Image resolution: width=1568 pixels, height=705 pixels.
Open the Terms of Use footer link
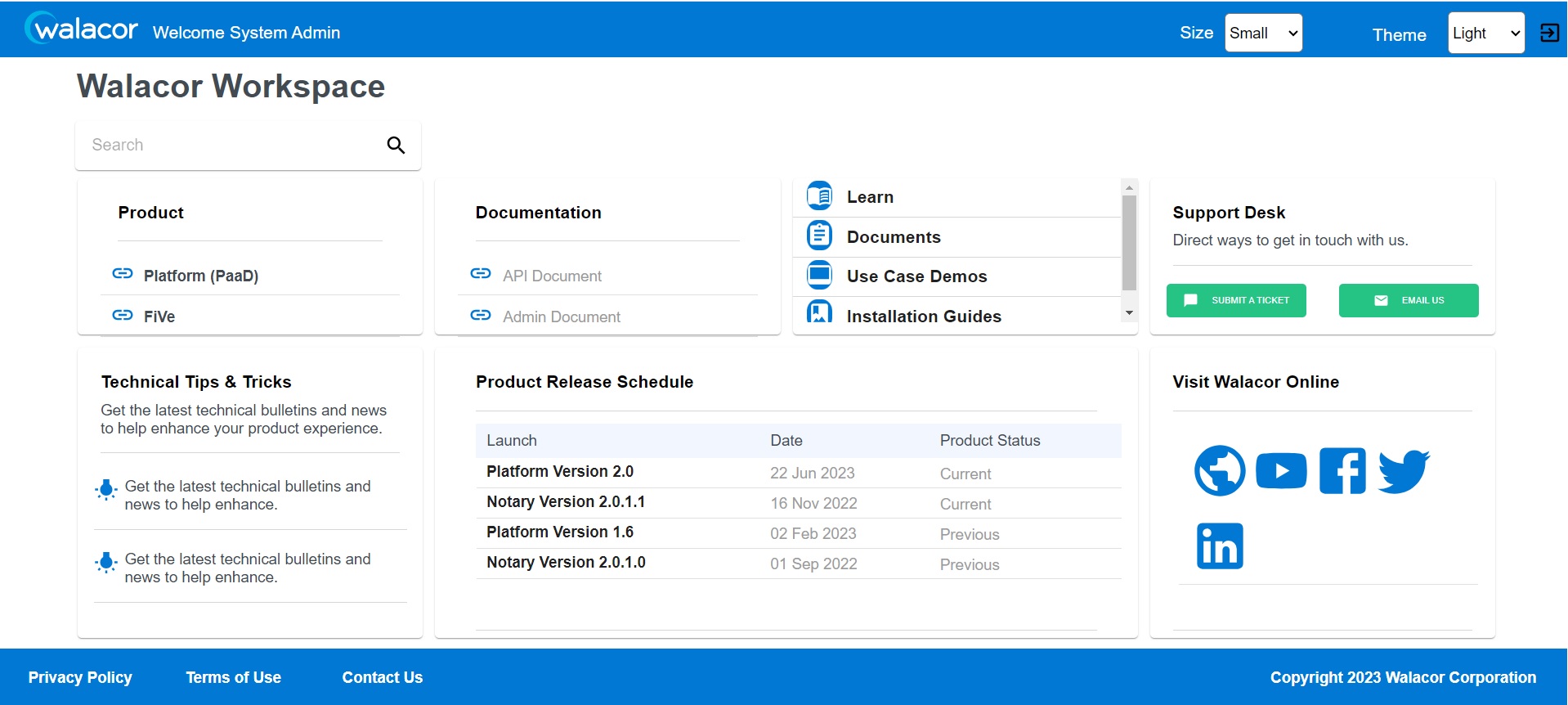point(233,677)
